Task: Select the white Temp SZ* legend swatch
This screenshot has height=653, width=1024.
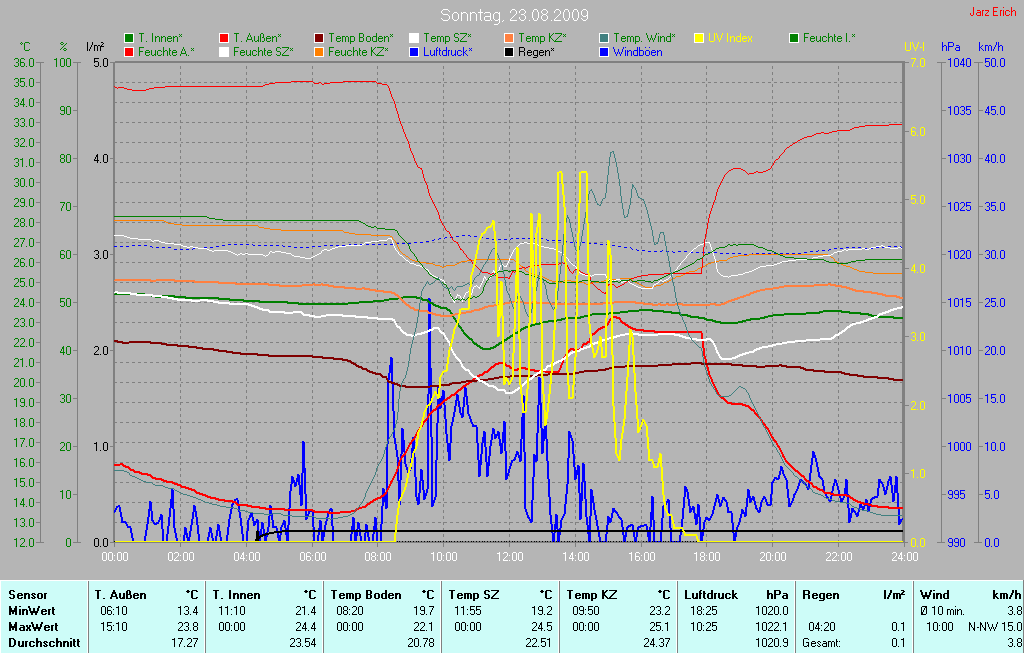Action: click(414, 39)
